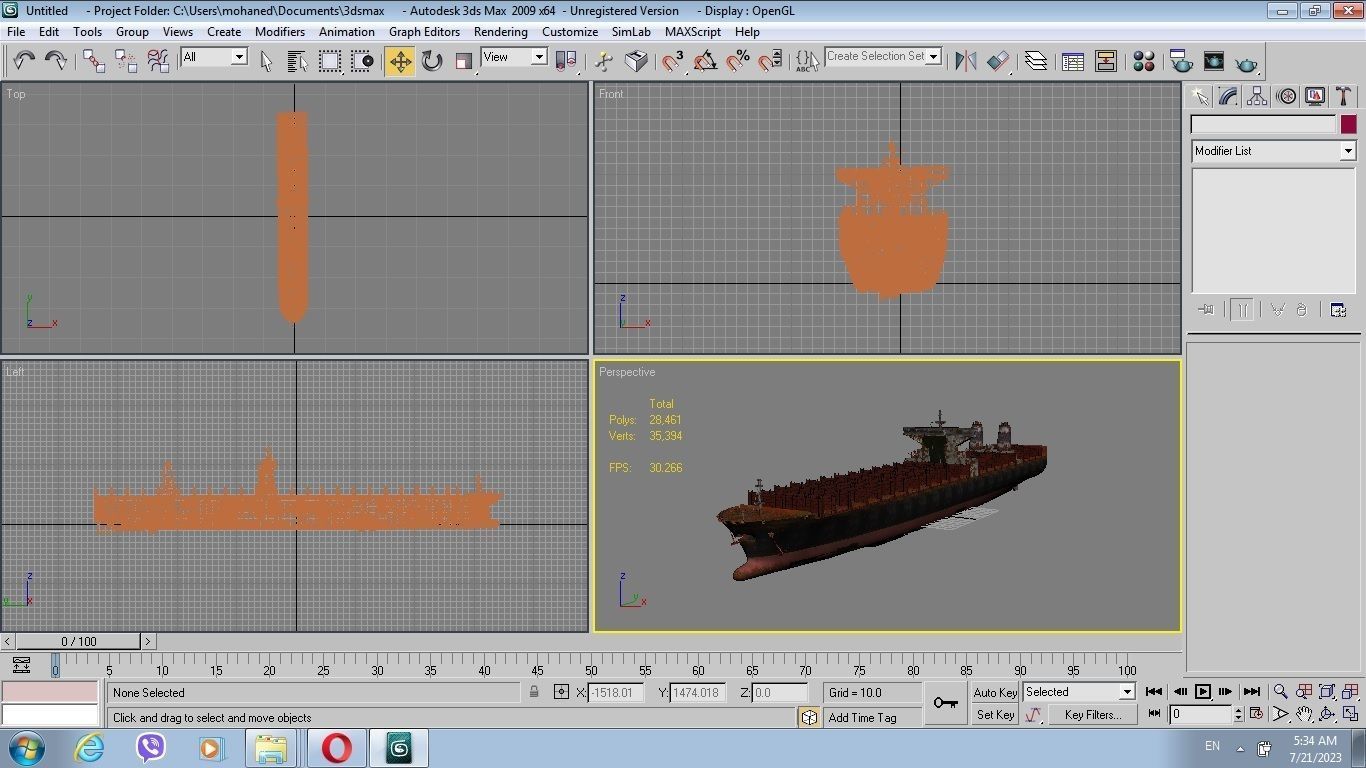Toggle Auto Key mode
The image size is (1366, 768).
(x=995, y=692)
